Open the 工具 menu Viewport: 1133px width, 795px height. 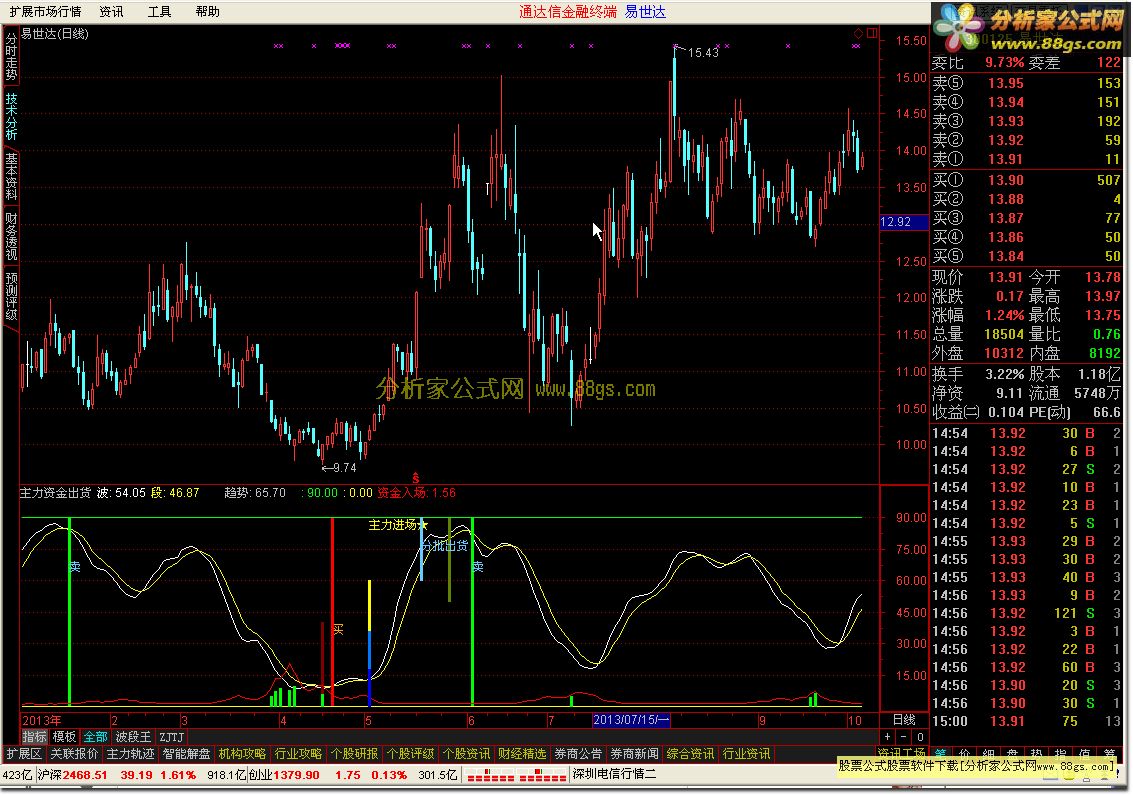(159, 12)
